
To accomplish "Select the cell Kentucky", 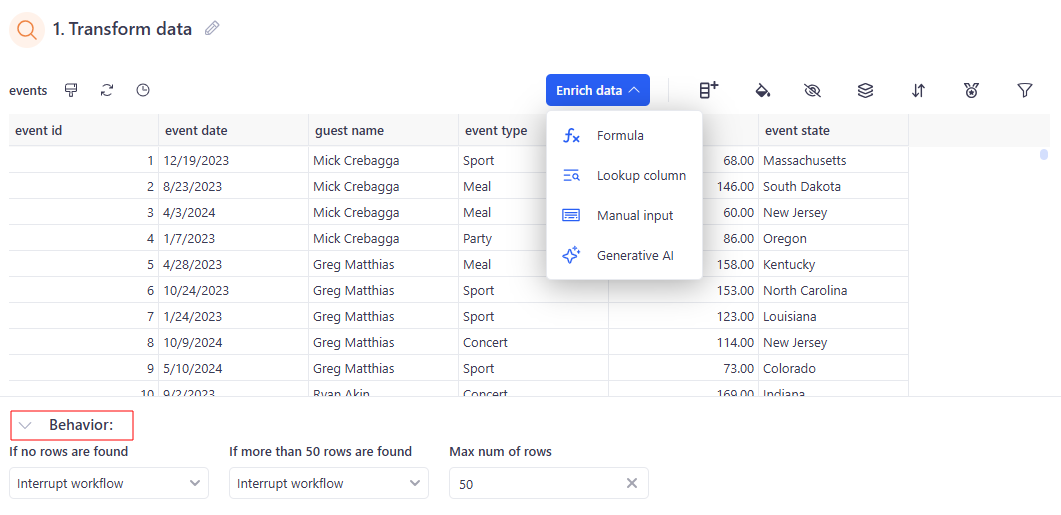I will (834, 264).
